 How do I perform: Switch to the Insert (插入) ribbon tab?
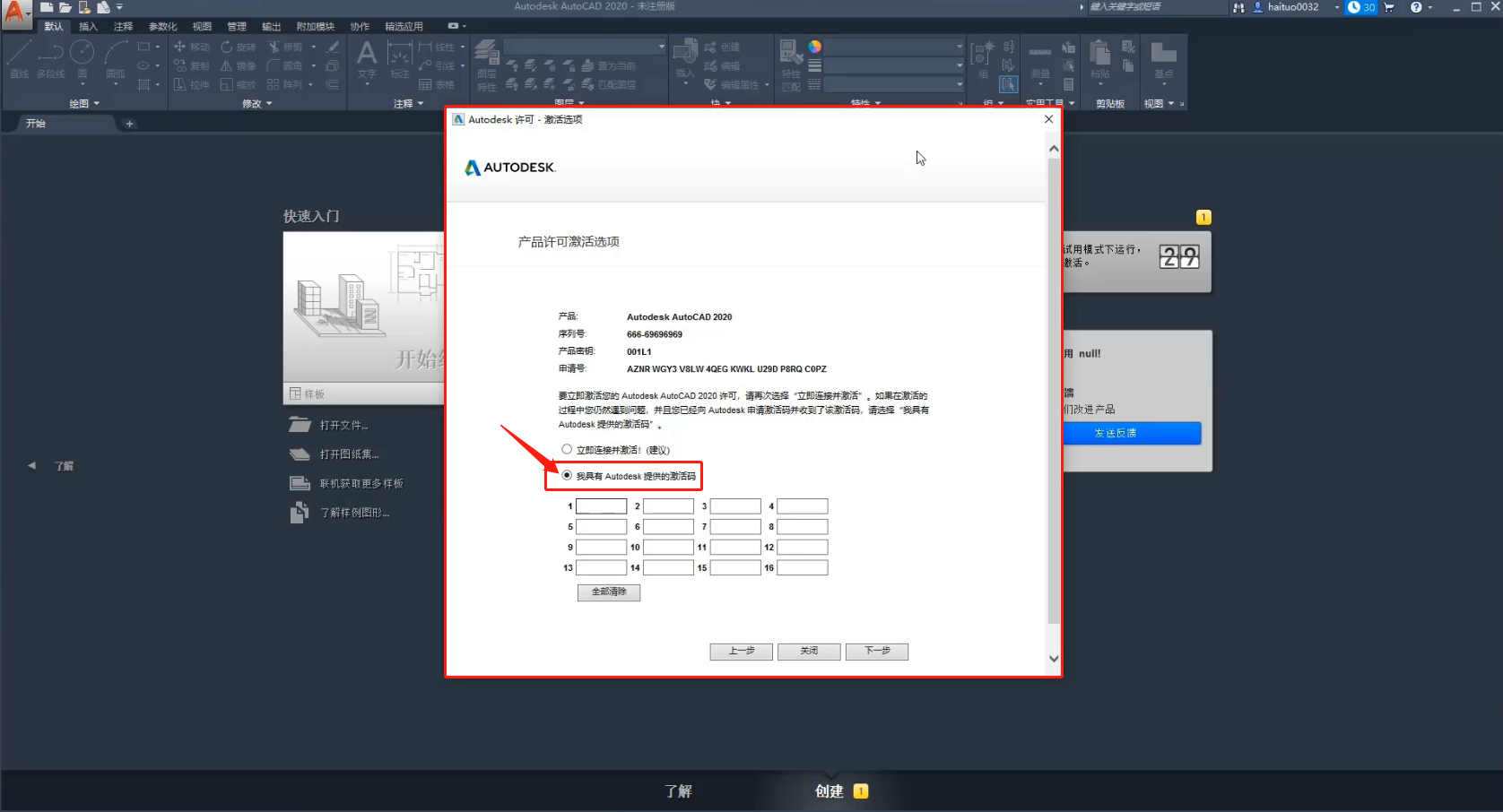(x=88, y=26)
